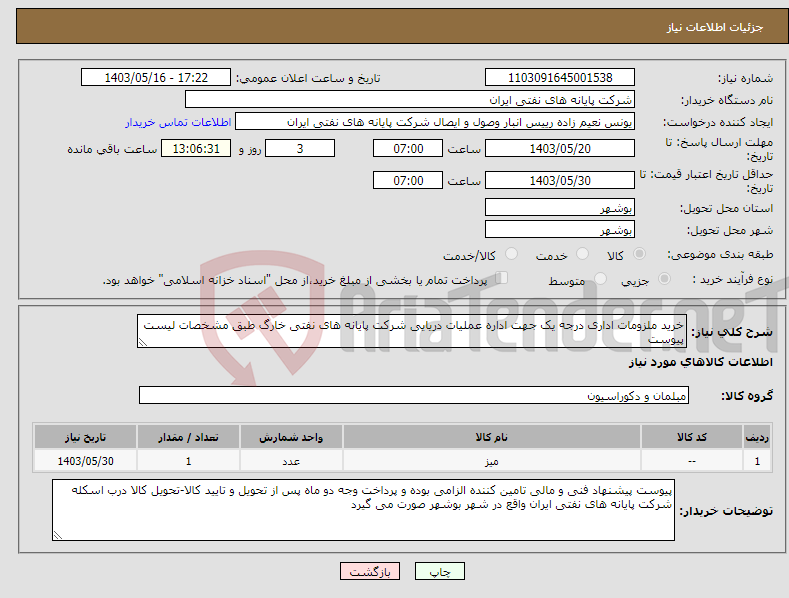789x598 pixels.
Task: Open the اطلاعات تماس خریدار link
Action: pos(178,122)
